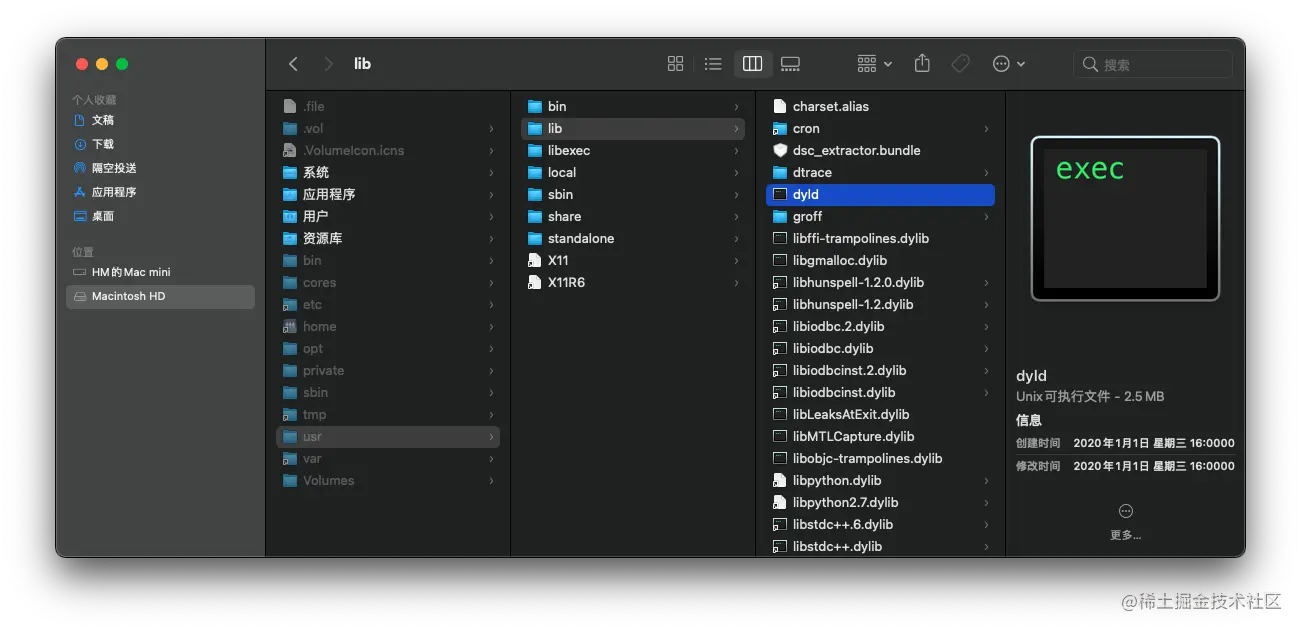Expand the dtrace folder chevron
The height and width of the screenshot is (631, 1301).
point(986,172)
